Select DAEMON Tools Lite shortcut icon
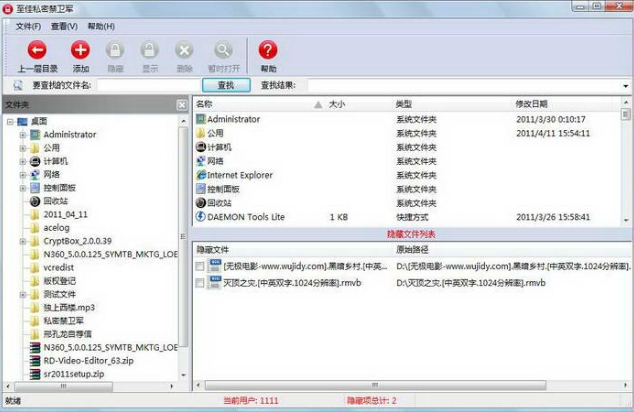Image resolution: width=634 pixels, height=412 pixels. (201, 217)
